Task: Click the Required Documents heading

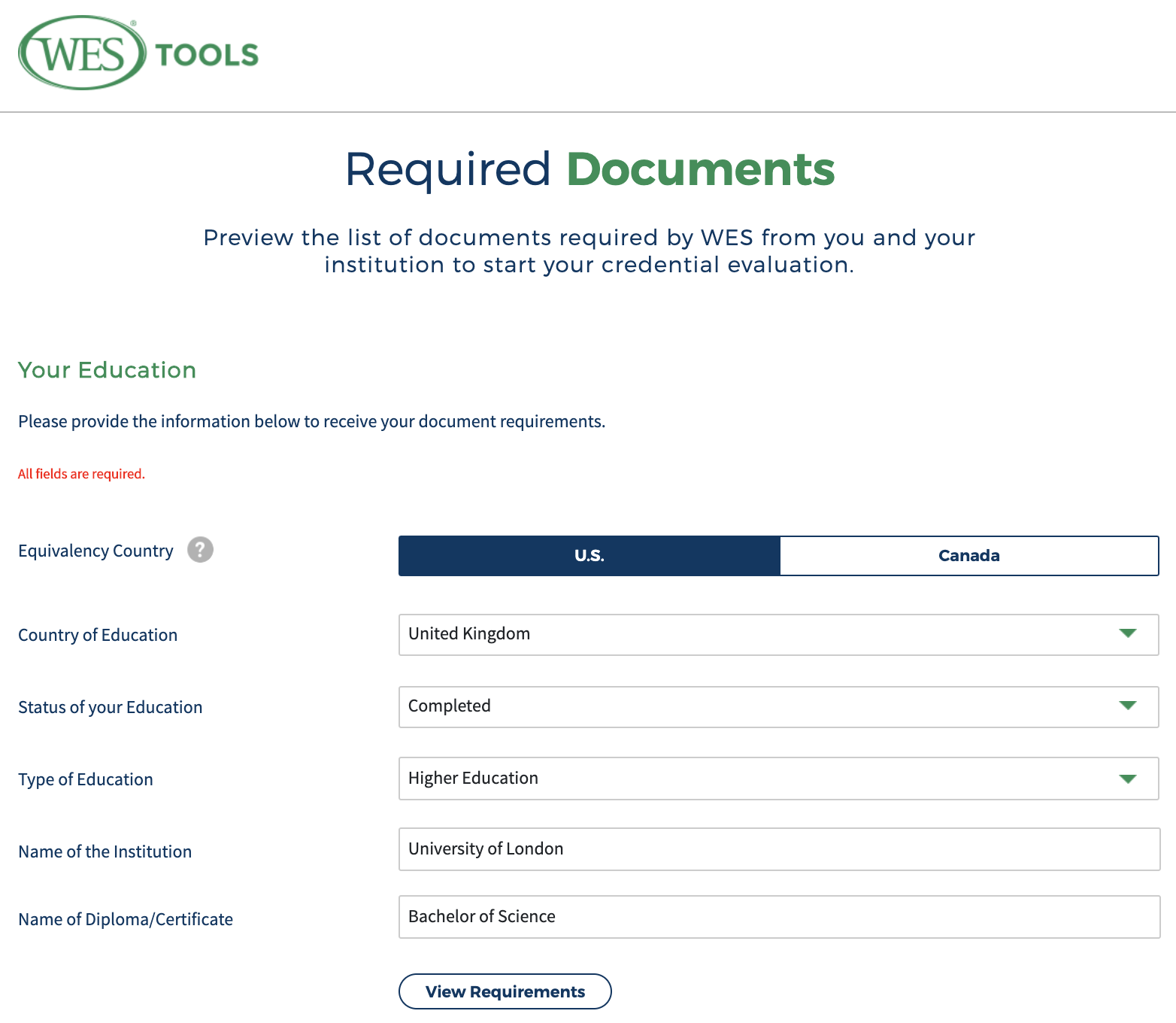Action: (x=590, y=169)
